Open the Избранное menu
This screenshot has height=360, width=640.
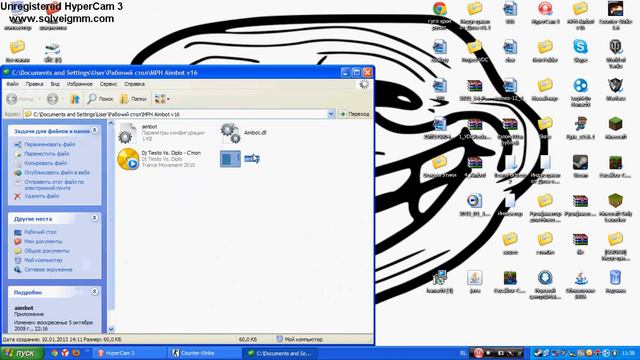(x=80, y=84)
